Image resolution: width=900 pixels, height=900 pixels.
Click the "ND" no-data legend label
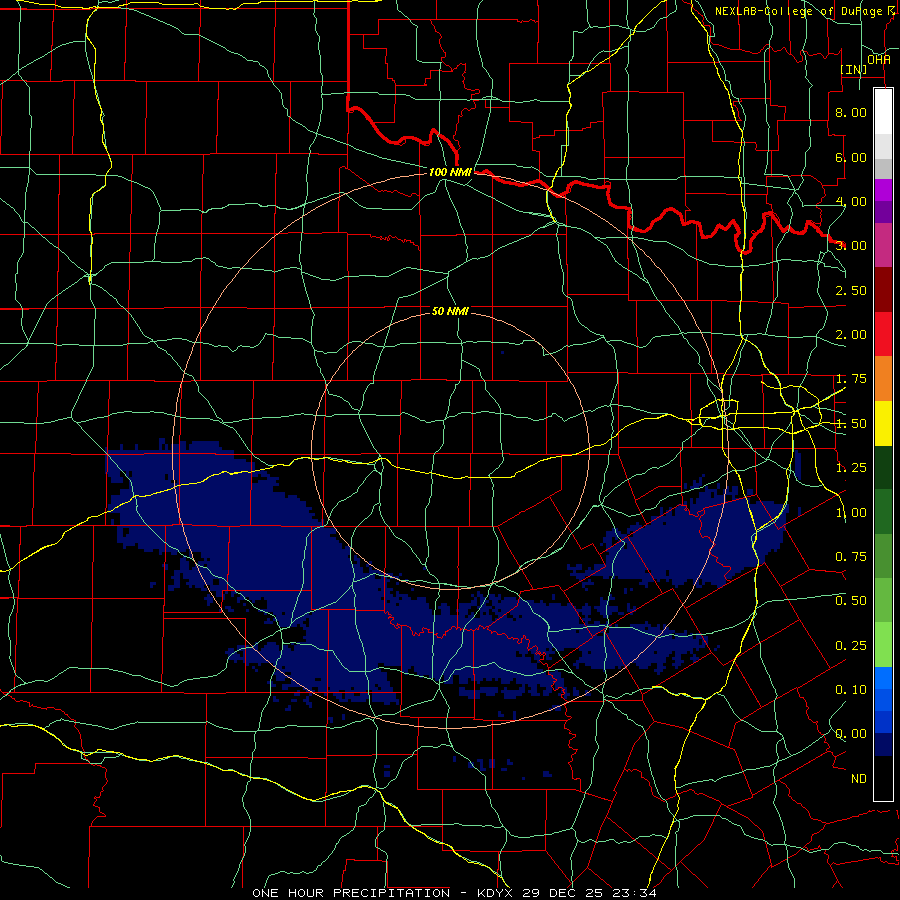859,779
